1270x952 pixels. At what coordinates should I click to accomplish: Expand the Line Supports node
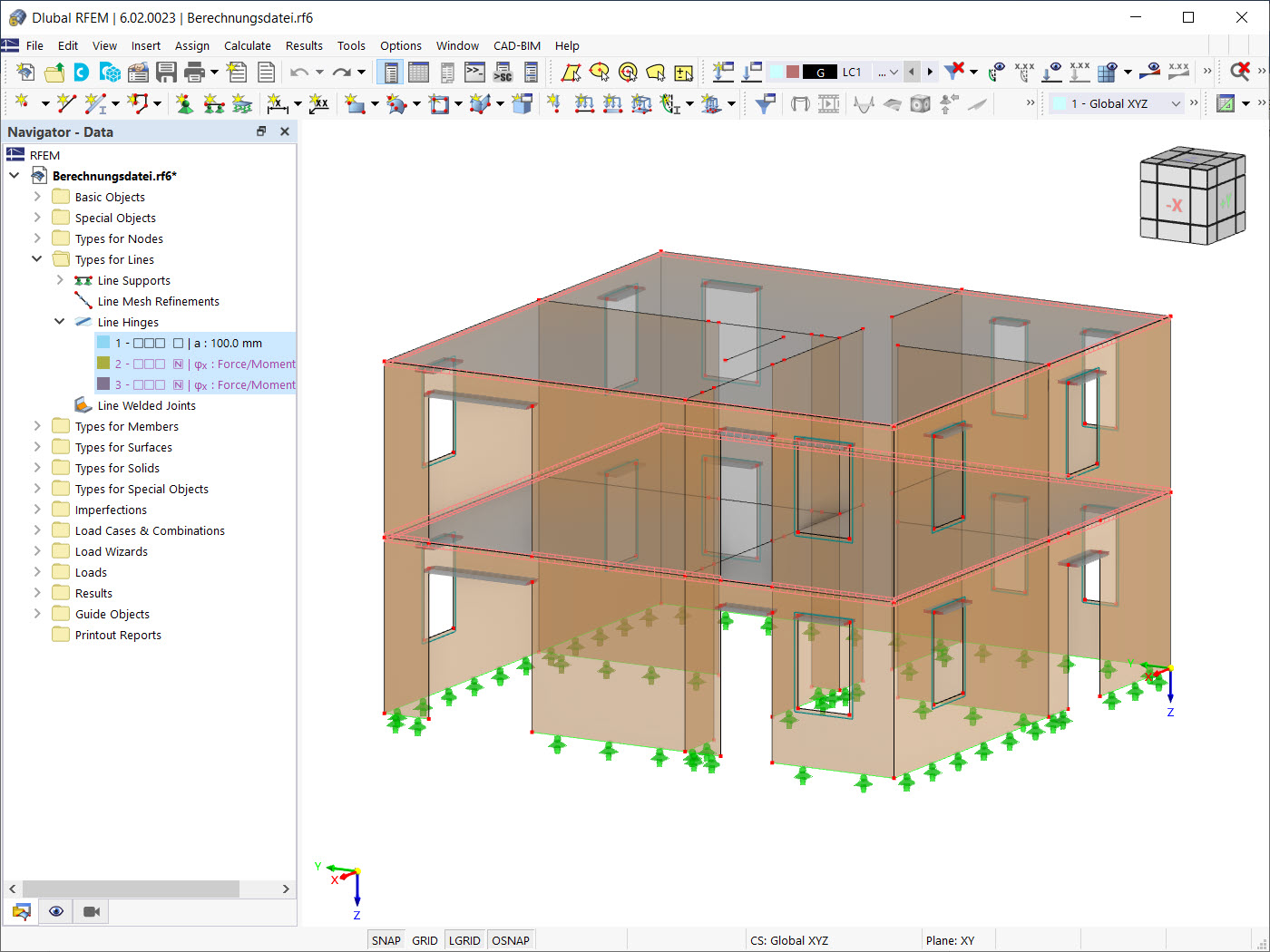pos(60,280)
